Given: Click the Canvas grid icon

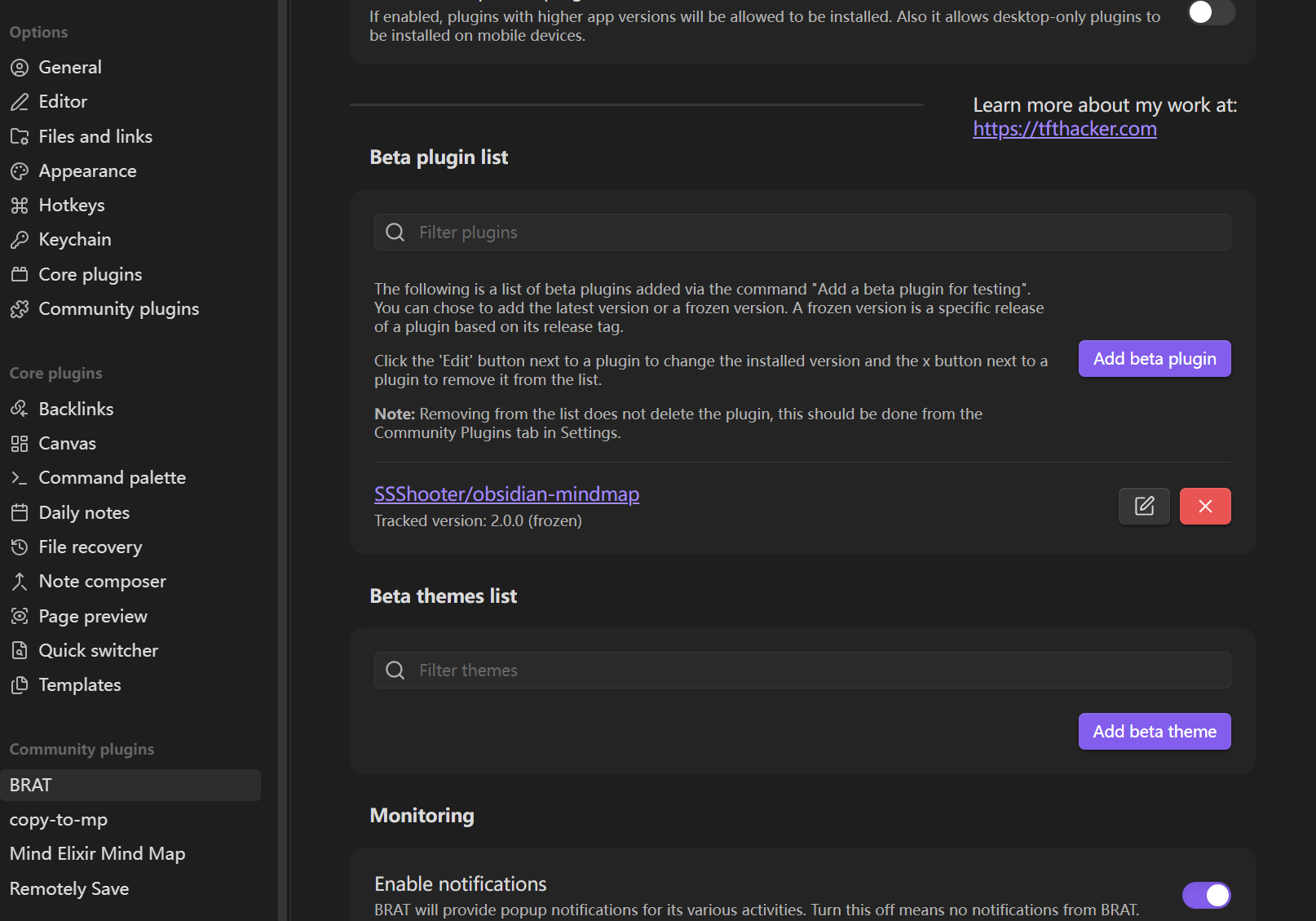Looking at the screenshot, I should pos(20,444).
